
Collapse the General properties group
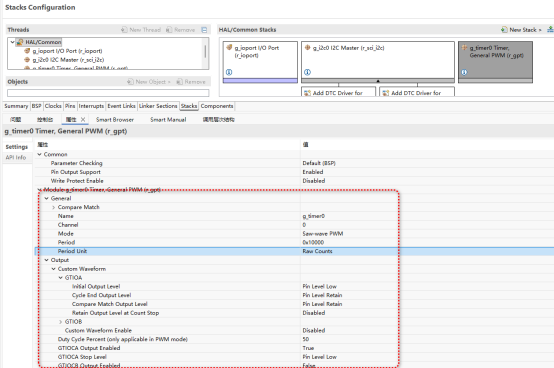(46, 198)
